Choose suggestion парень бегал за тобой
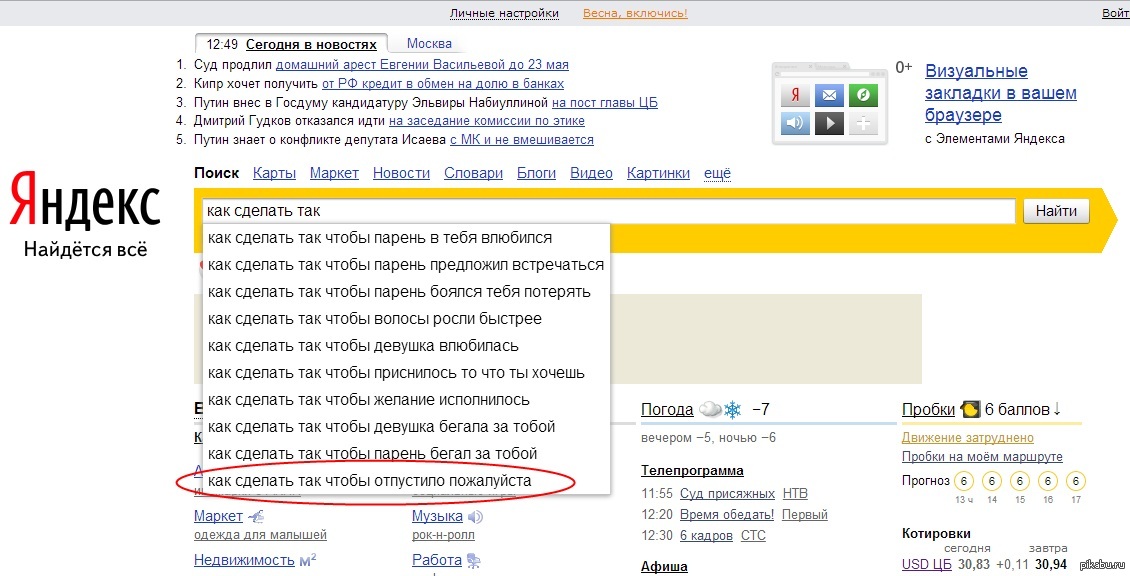The image size is (1130, 576). pyautogui.click(x=406, y=453)
